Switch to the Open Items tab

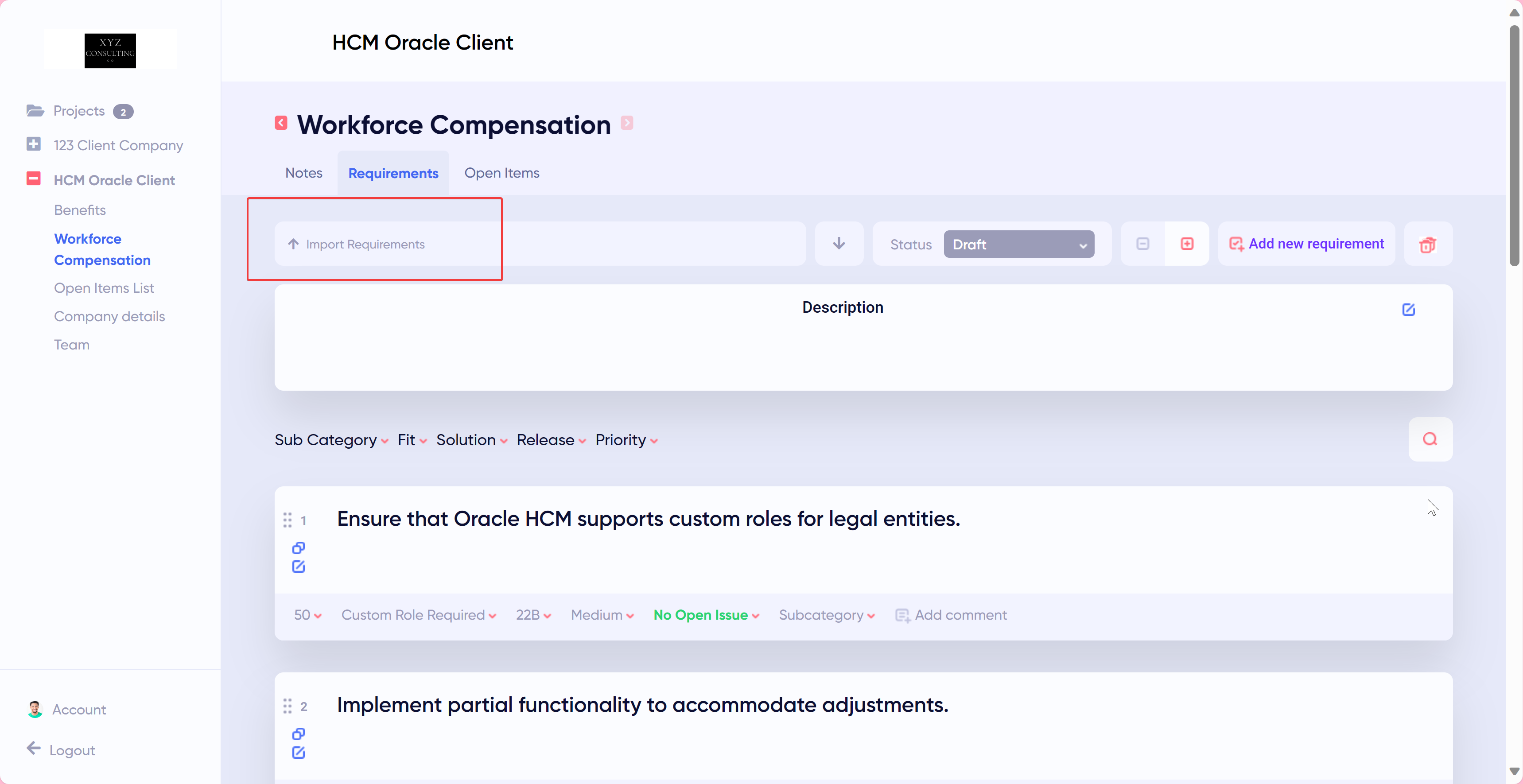(501, 173)
